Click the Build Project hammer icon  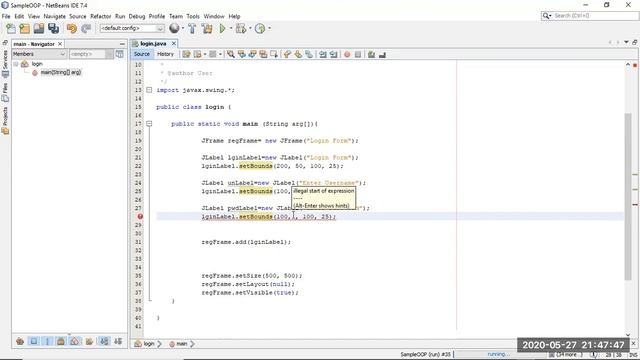click(192, 28)
